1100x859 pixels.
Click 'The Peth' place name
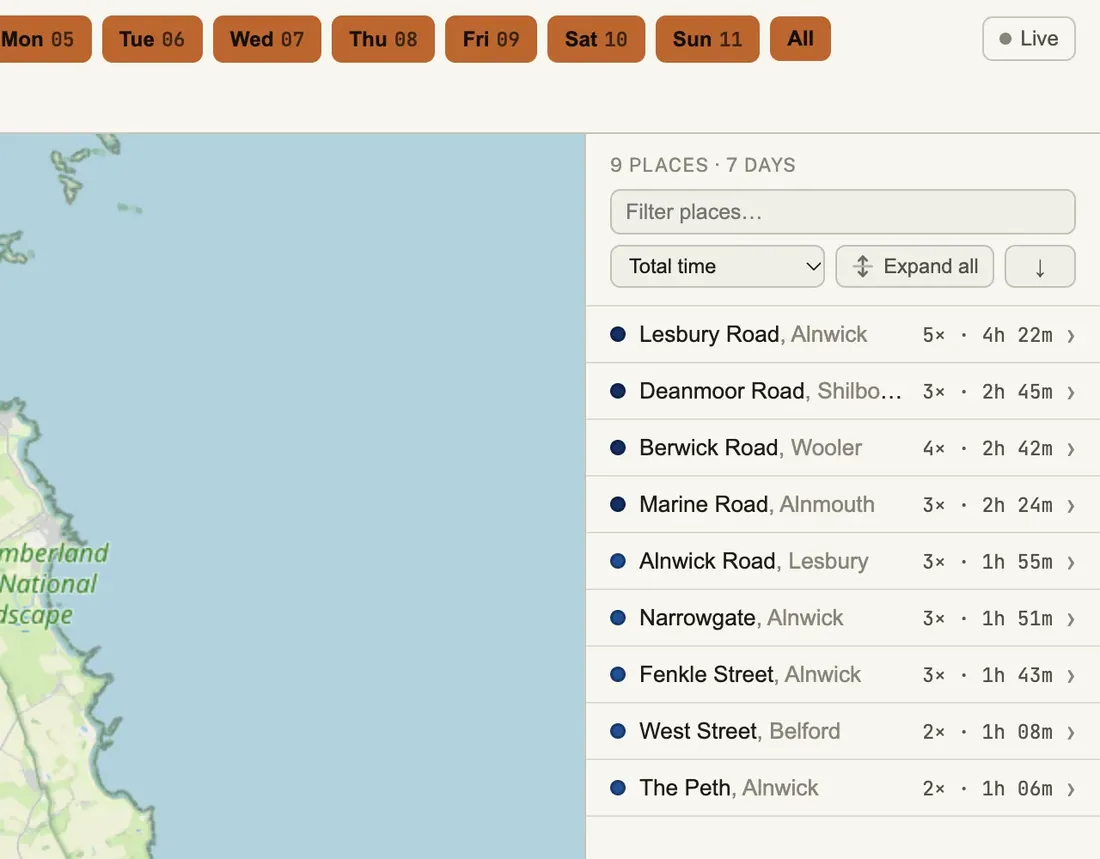(685, 787)
